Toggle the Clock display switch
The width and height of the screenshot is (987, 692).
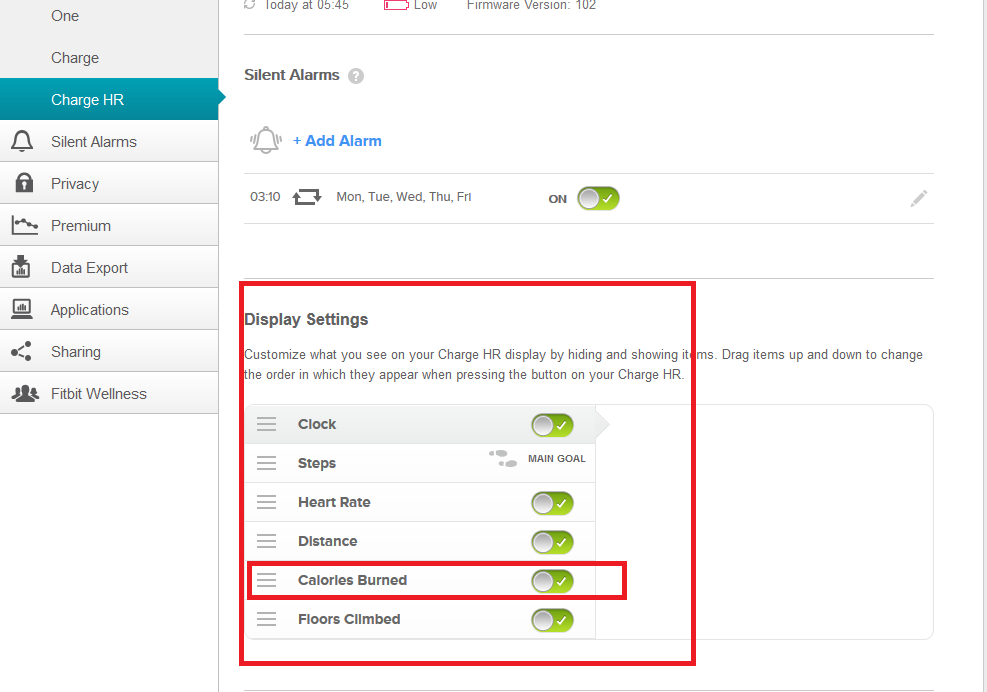coord(552,425)
